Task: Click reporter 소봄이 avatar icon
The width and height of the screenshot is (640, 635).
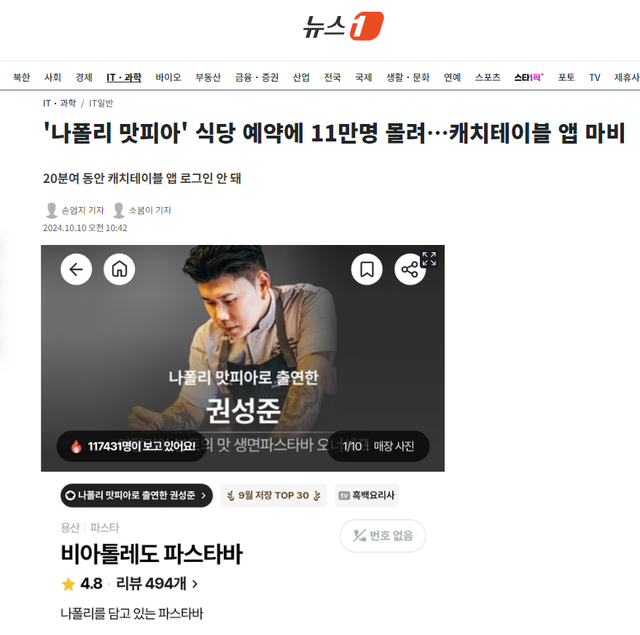Action: click(119, 210)
